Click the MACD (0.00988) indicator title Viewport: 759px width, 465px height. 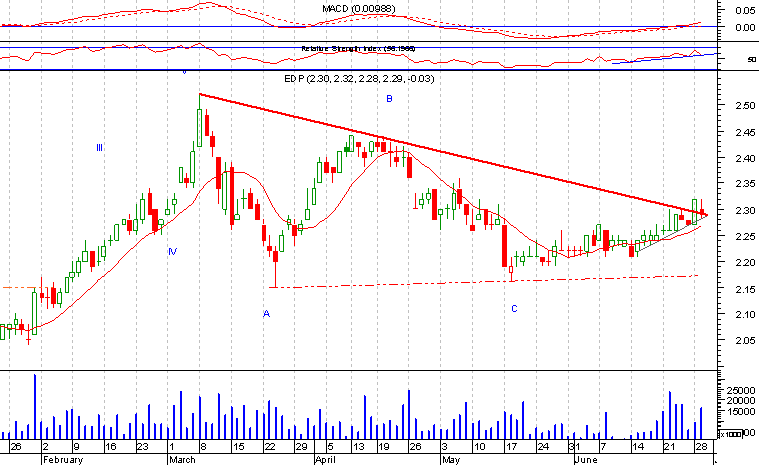(359, 9)
